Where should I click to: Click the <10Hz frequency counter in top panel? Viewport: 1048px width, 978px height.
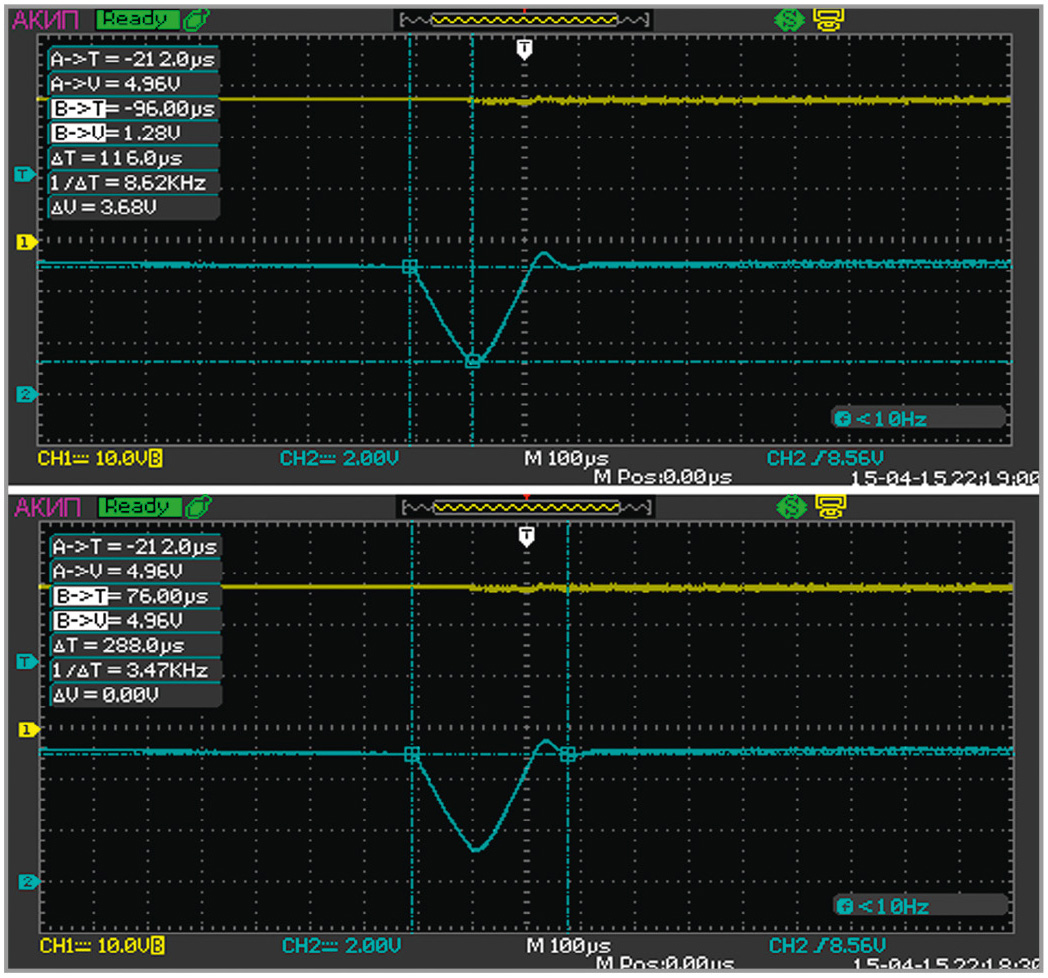click(880, 419)
